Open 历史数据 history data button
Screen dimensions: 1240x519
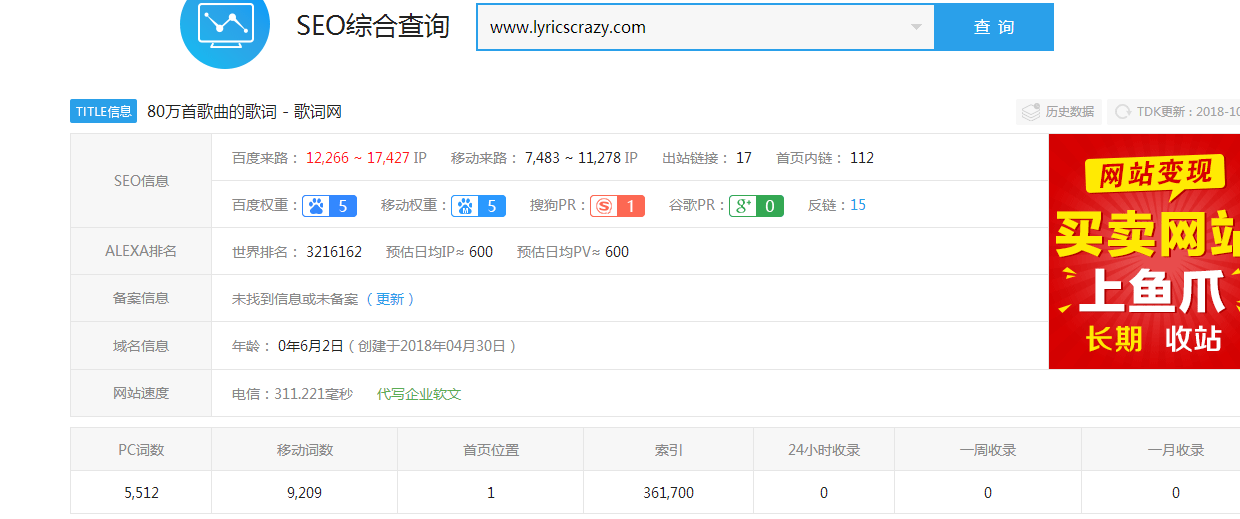tap(1059, 112)
